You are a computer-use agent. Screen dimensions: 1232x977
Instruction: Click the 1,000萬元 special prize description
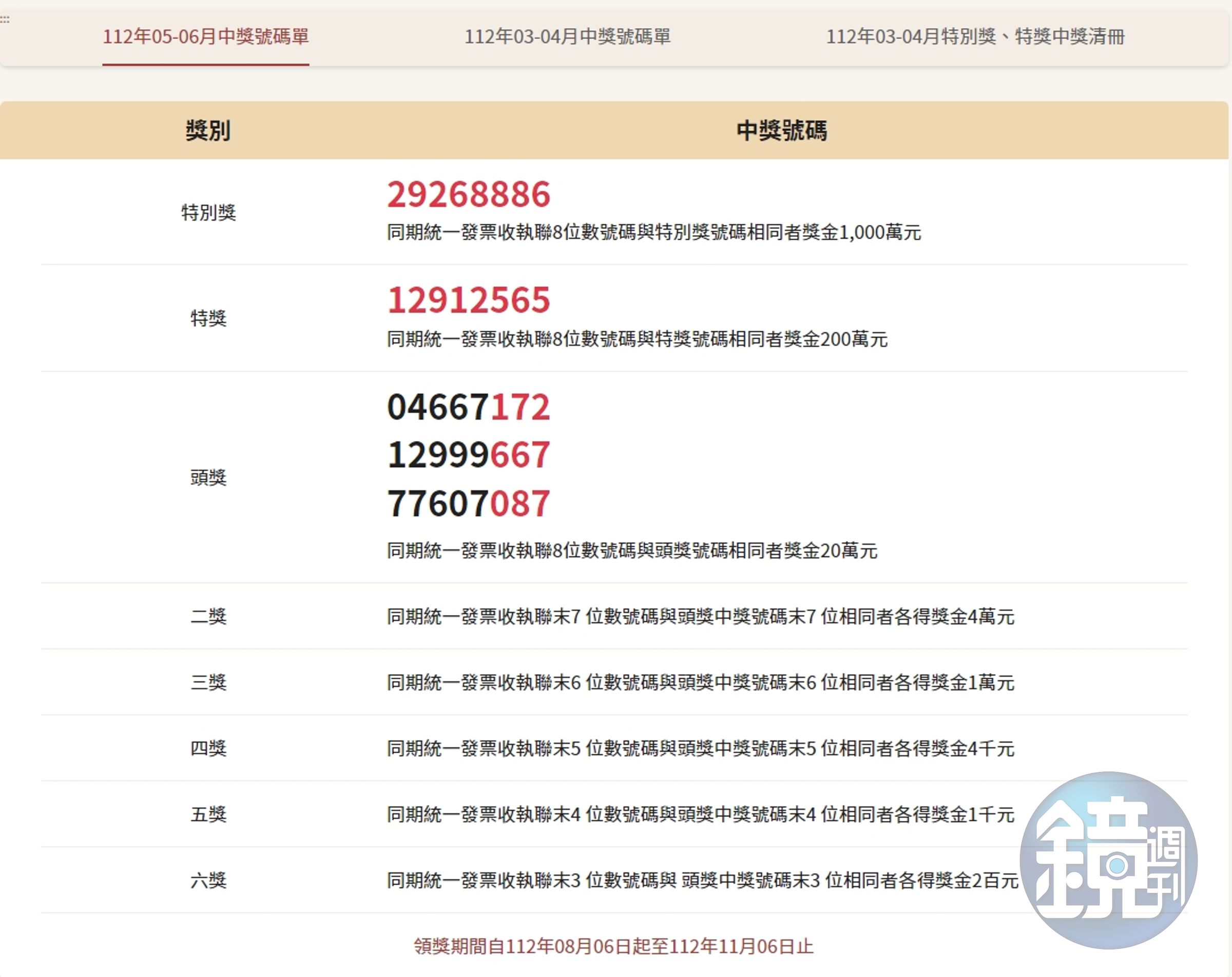tap(654, 233)
